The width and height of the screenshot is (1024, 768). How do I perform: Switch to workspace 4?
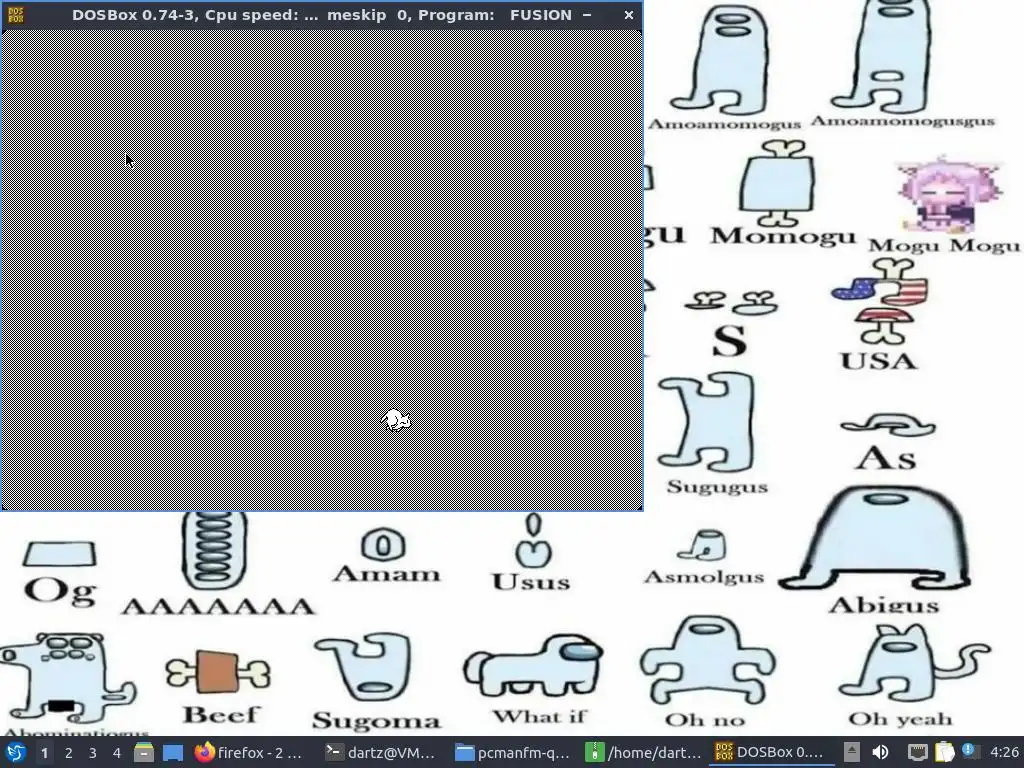117,753
